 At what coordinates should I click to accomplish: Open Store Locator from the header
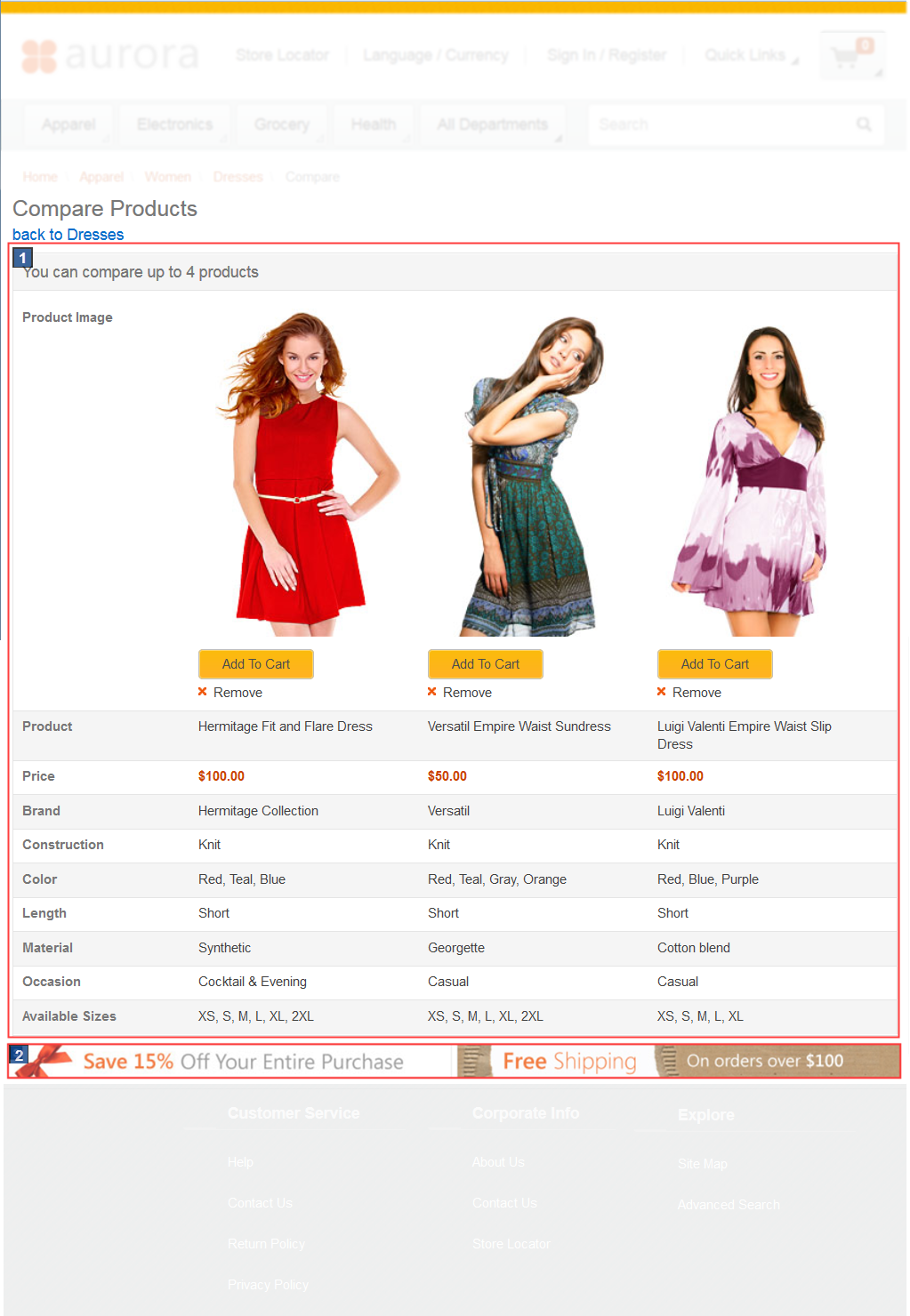click(x=281, y=55)
